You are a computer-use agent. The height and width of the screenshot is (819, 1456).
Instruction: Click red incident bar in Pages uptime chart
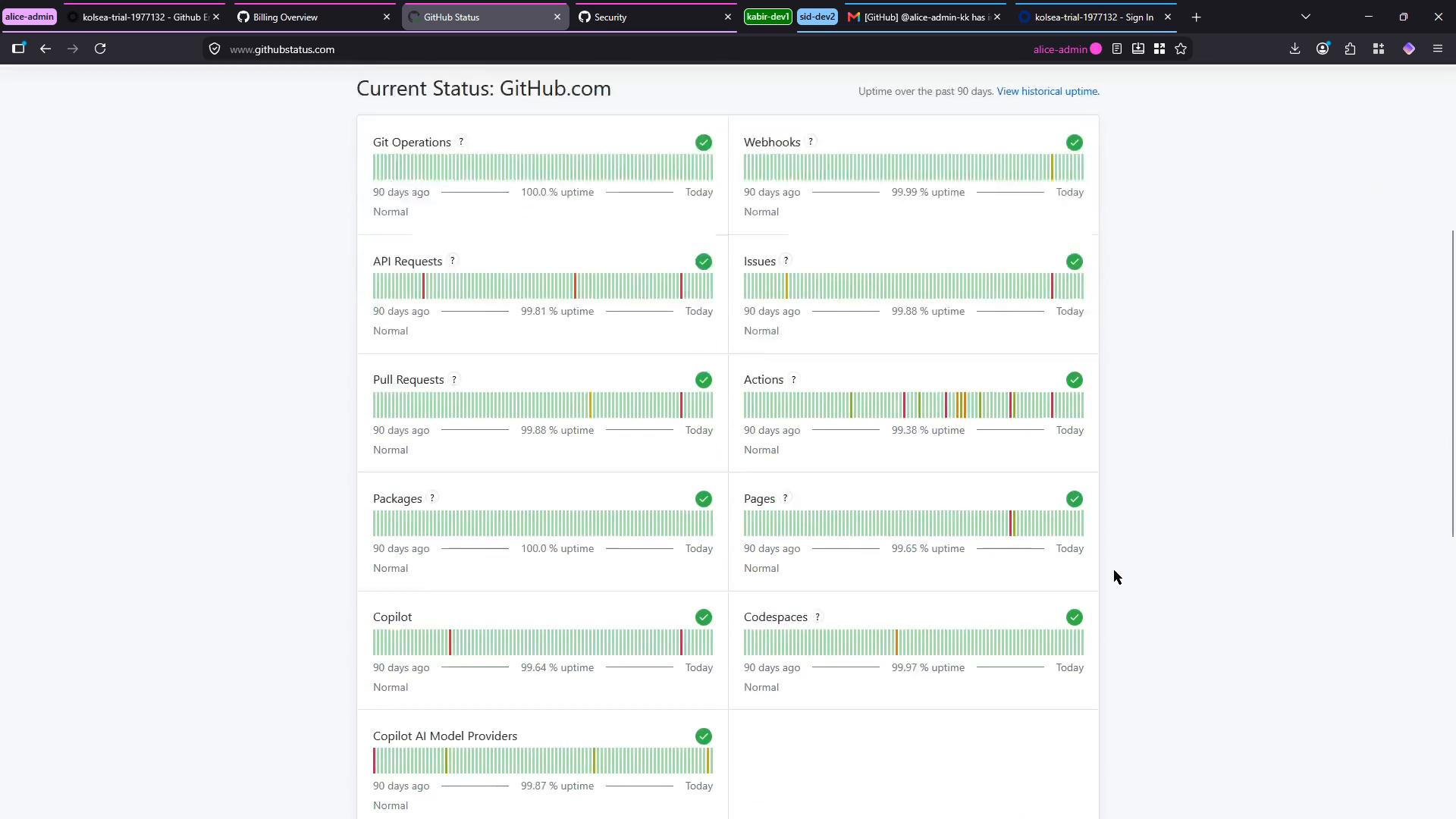pyautogui.click(x=1012, y=523)
